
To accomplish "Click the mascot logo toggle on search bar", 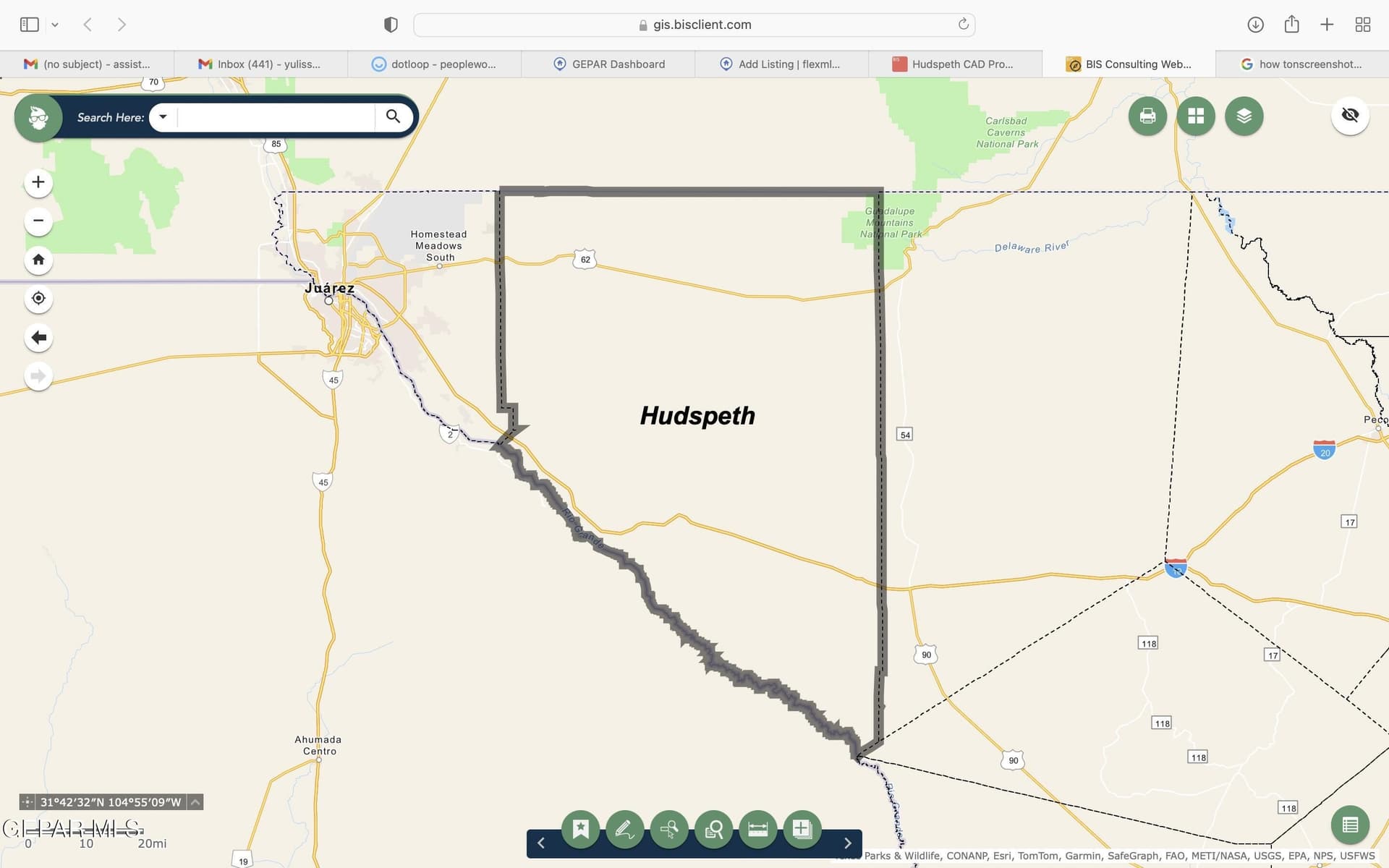I will click(x=38, y=116).
